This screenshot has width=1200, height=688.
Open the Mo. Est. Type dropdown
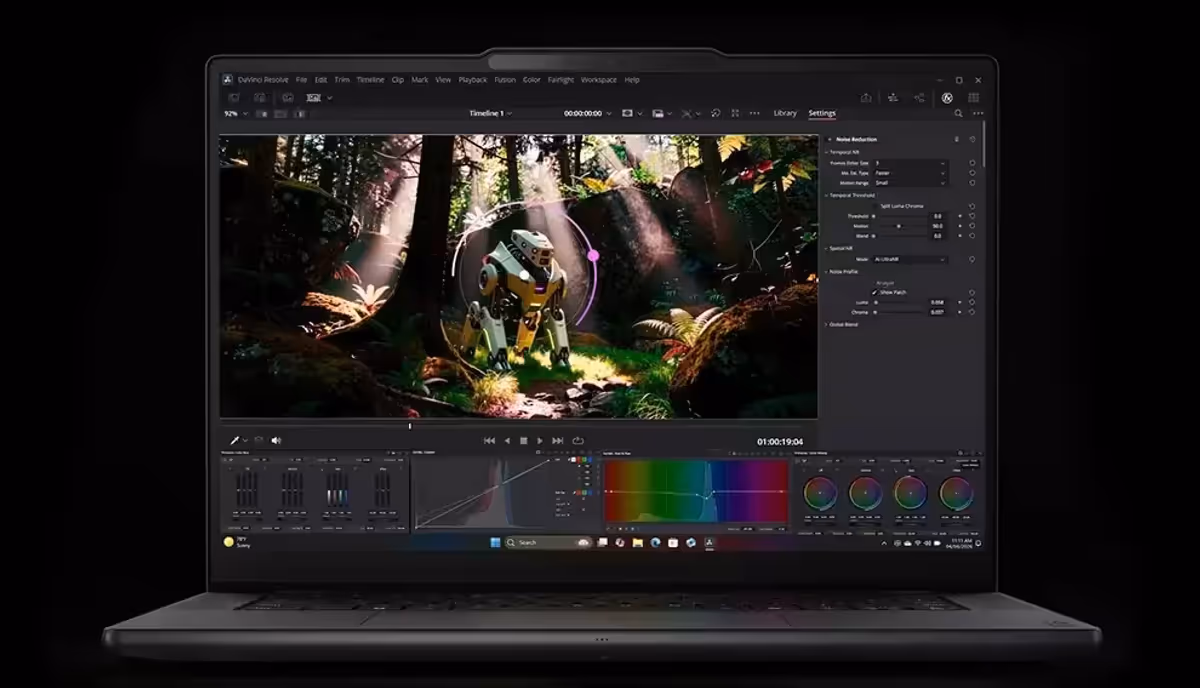[911, 173]
